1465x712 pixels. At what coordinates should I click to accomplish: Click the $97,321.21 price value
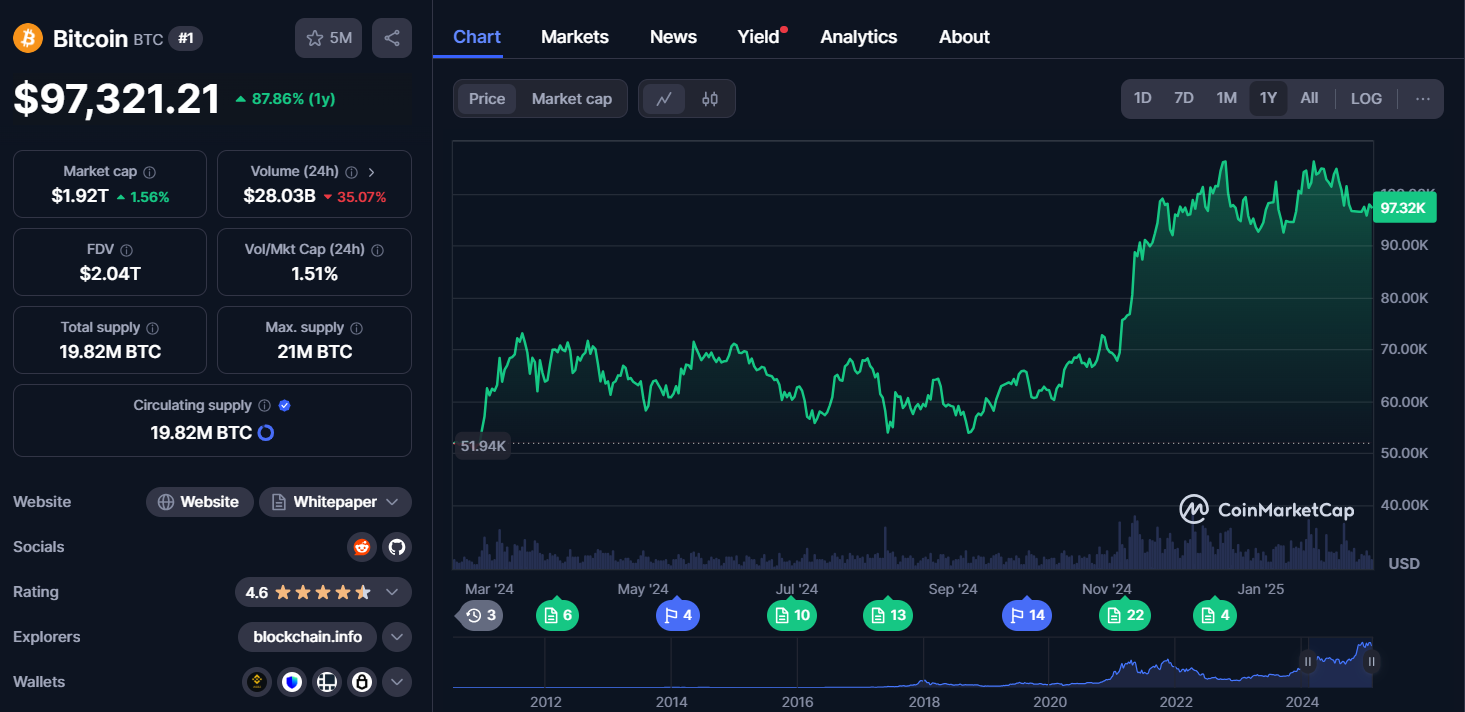[116, 99]
